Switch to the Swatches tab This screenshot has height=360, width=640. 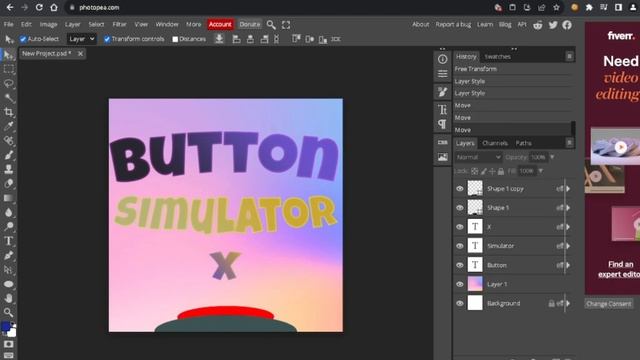tap(498, 57)
